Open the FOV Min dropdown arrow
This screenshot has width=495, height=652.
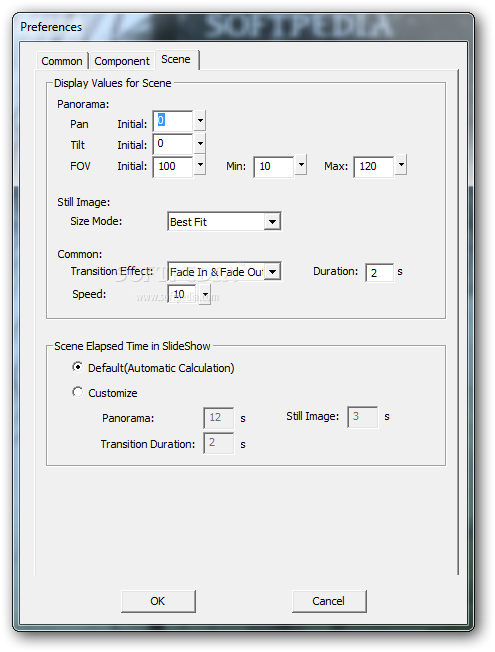(301, 165)
